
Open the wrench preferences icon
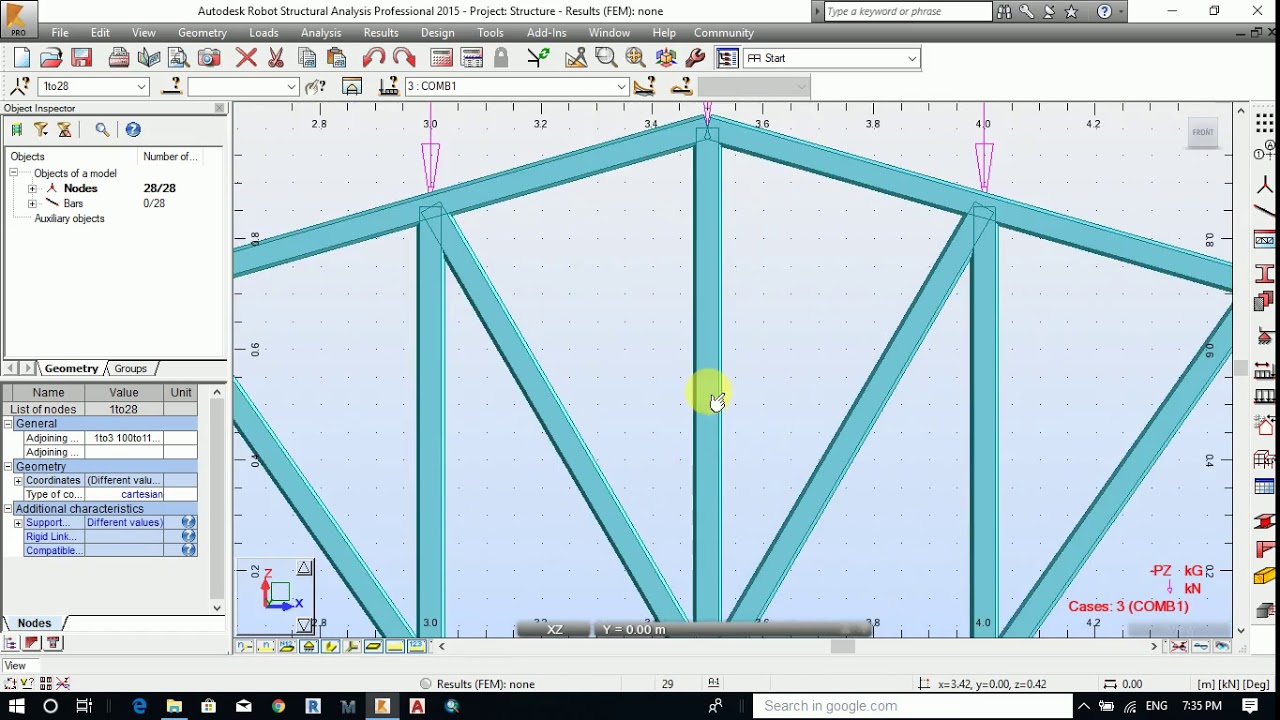pos(696,58)
